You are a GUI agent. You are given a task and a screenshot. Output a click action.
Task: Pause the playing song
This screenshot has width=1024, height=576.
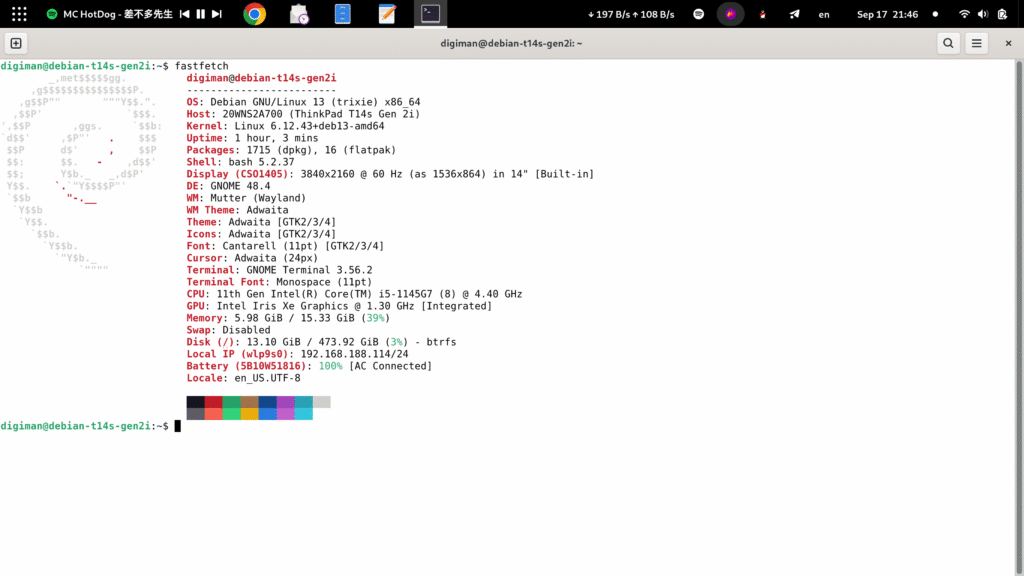coord(200,14)
